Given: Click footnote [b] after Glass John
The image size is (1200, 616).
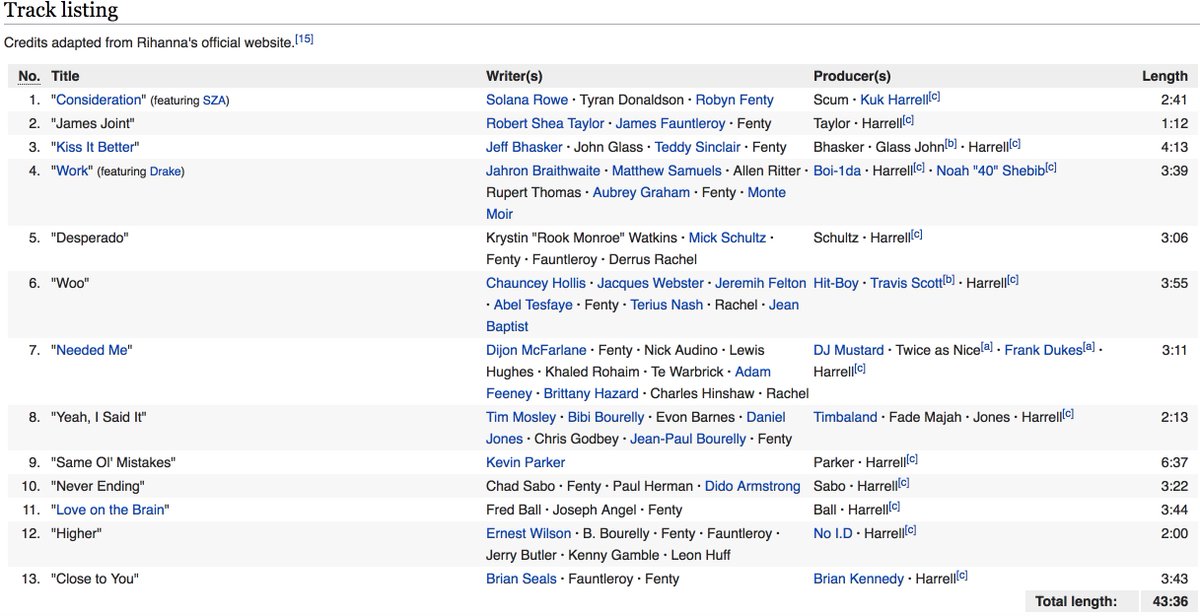Looking at the screenshot, I should click(x=951, y=143).
